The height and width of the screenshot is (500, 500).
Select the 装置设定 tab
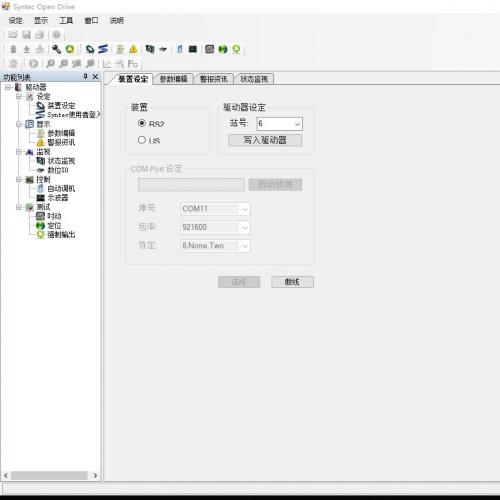pos(133,79)
